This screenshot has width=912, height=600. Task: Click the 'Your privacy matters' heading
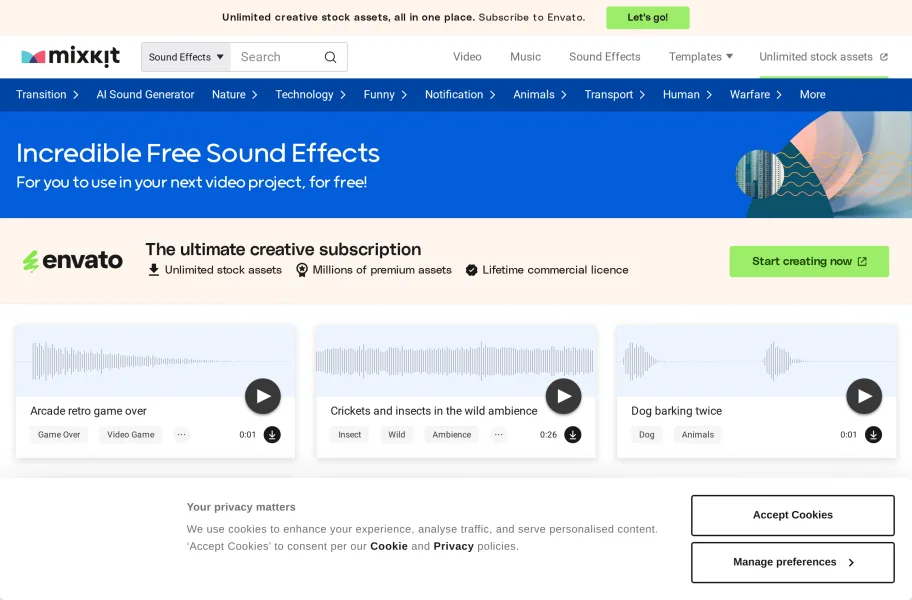pos(241,507)
